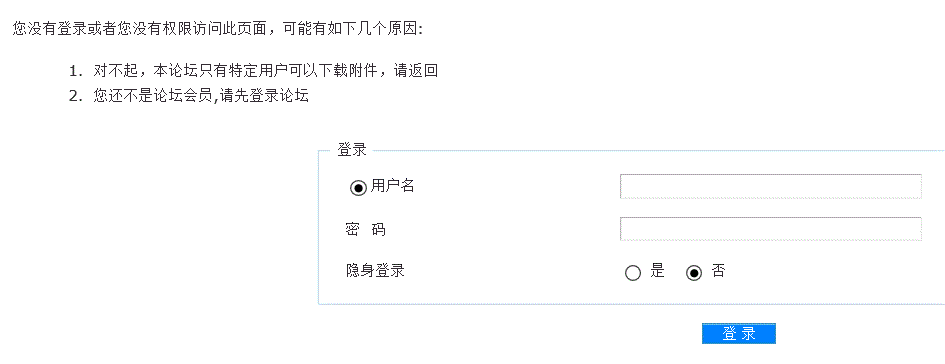This screenshot has height=364, width=945.
Task: Click the 您没有登录 heading message
Action: [x=218, y=29]
